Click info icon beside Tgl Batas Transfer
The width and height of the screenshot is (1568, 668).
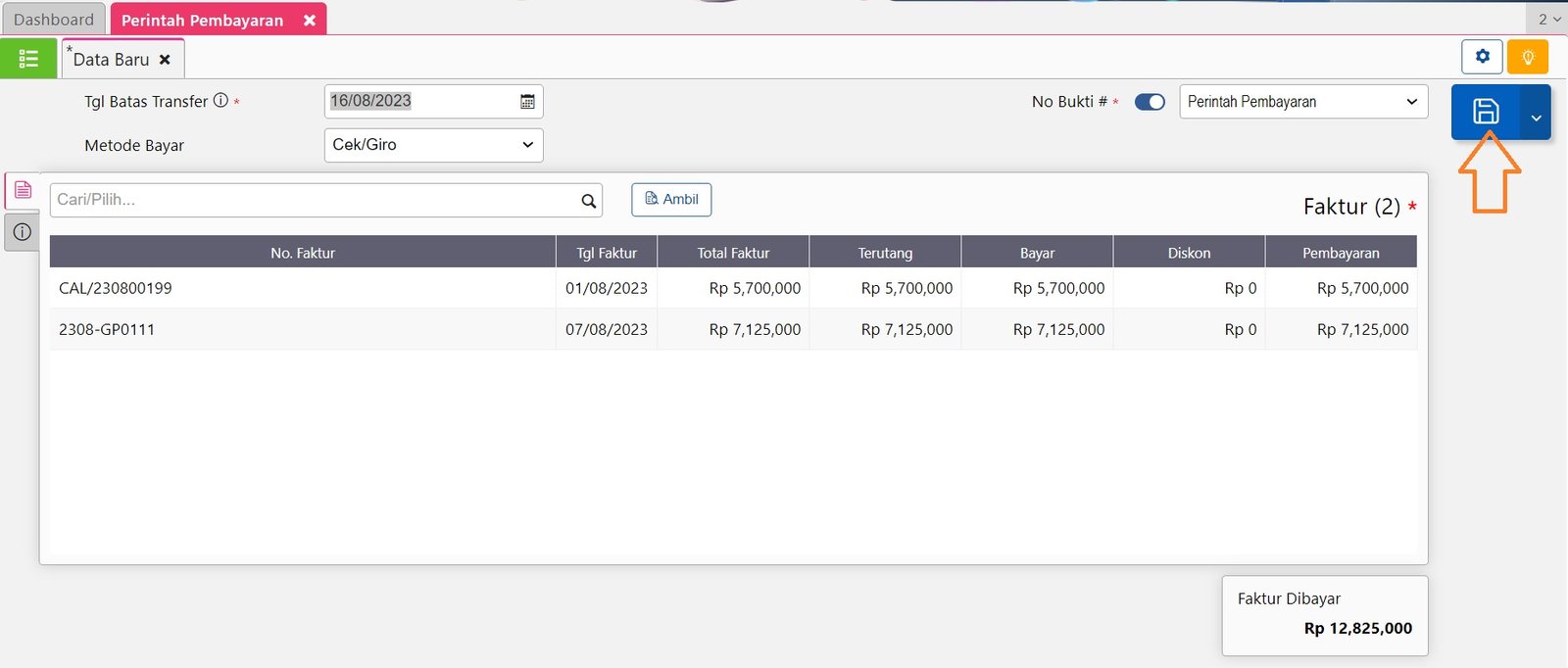[220, 101]
